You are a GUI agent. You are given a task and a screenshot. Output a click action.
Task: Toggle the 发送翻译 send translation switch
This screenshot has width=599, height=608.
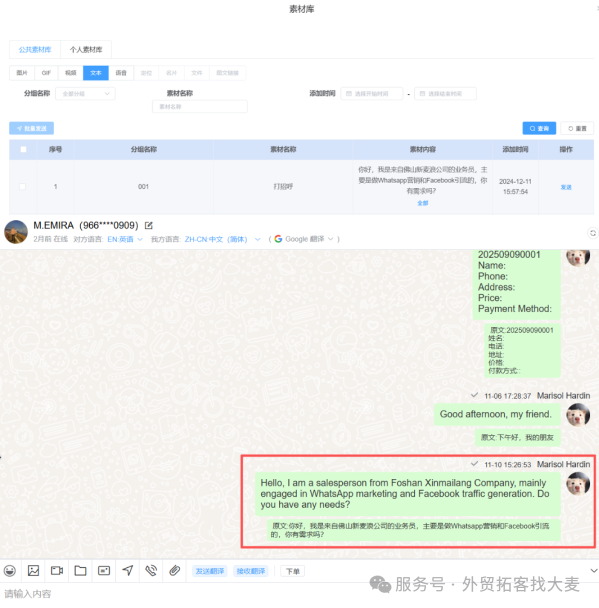click(210, 571)
